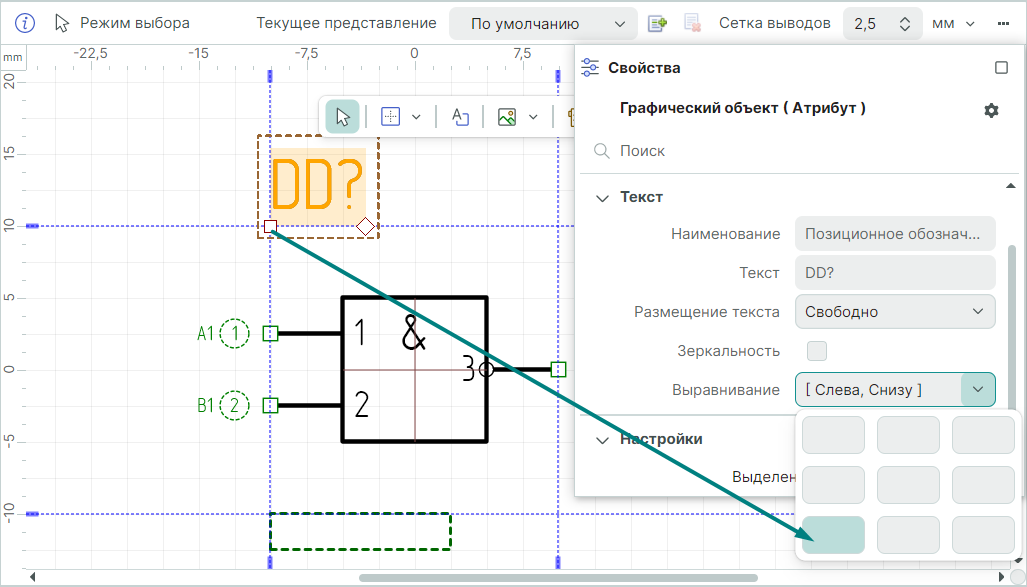Collapse the Настройки section
Screen dimensions: 1027x587
602,439
